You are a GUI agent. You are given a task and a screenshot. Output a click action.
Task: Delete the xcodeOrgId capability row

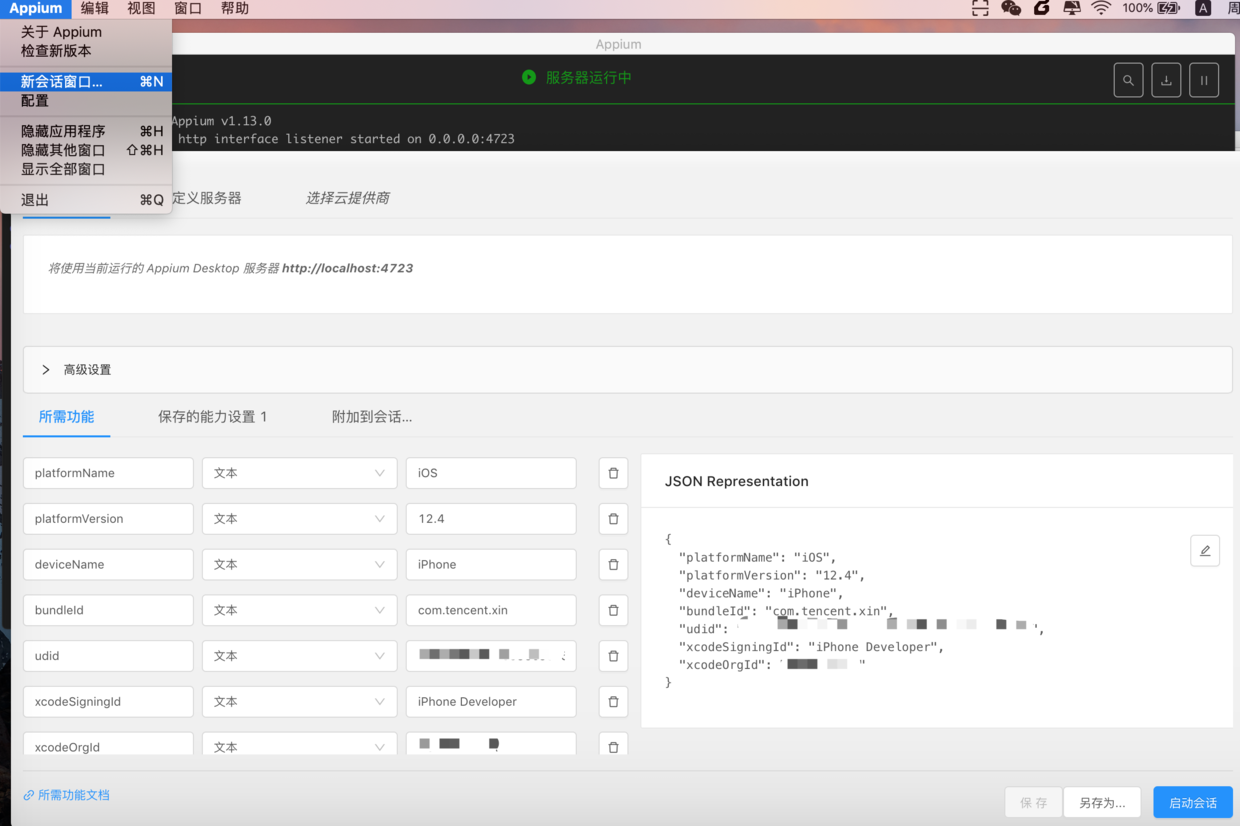tap(613, 746)
